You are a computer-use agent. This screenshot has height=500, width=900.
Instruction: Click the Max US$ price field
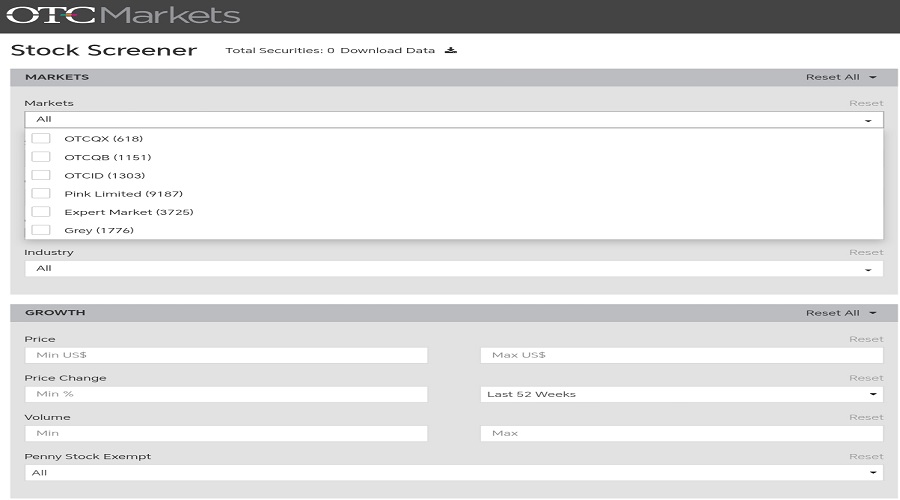681,355
